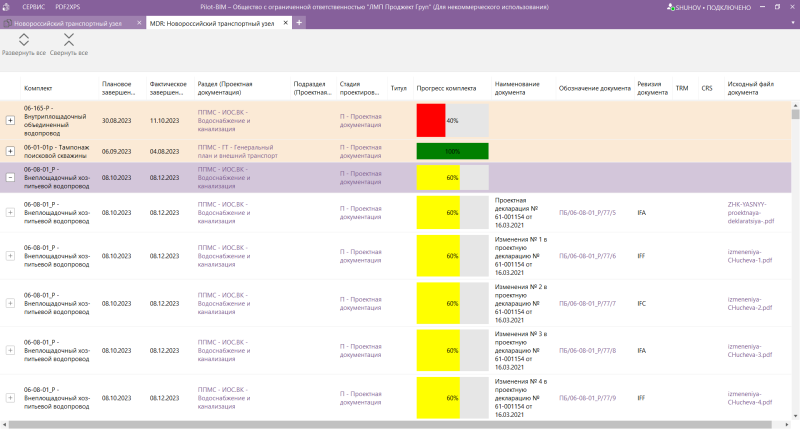
Task: Sort by Плановое завершение column header
Action: click(117, 88)
